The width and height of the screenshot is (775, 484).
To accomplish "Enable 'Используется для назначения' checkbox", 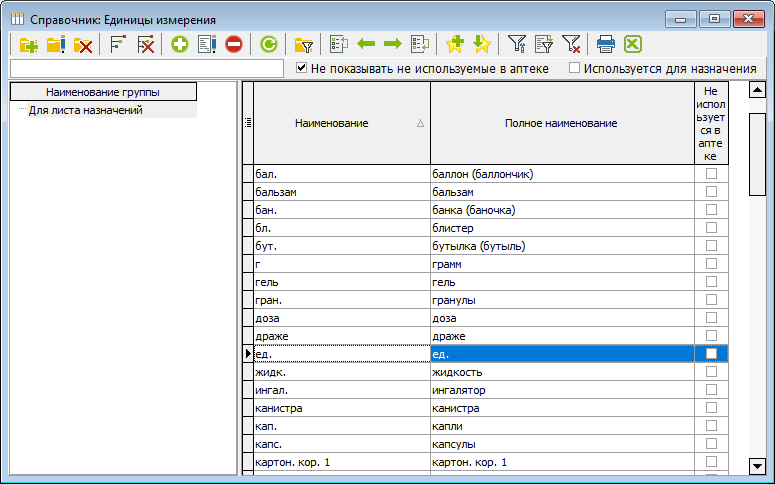I will [x=574, y=68].
